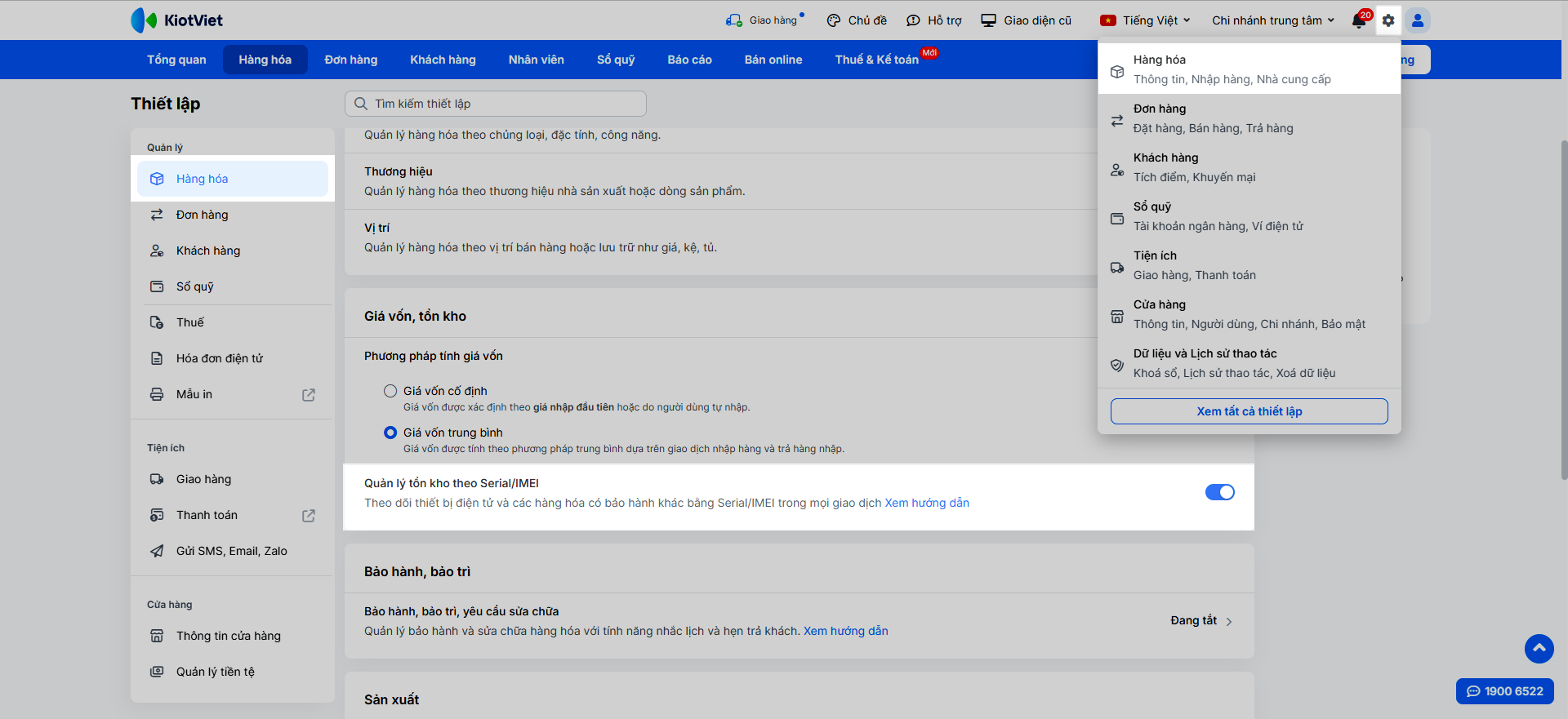Open the Thuế & Kế toán nav tab
The height and width of the screenshot is (719, 1568).
pos(877,60)
